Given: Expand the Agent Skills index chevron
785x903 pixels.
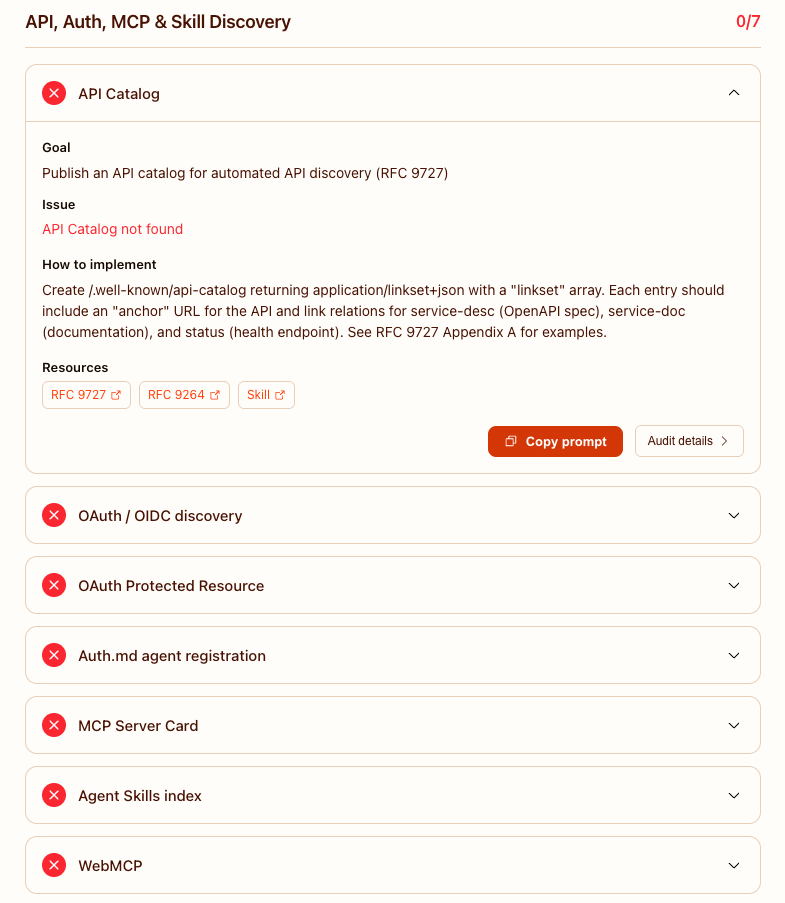Looking at the screenshot, I should coord(734,795).
